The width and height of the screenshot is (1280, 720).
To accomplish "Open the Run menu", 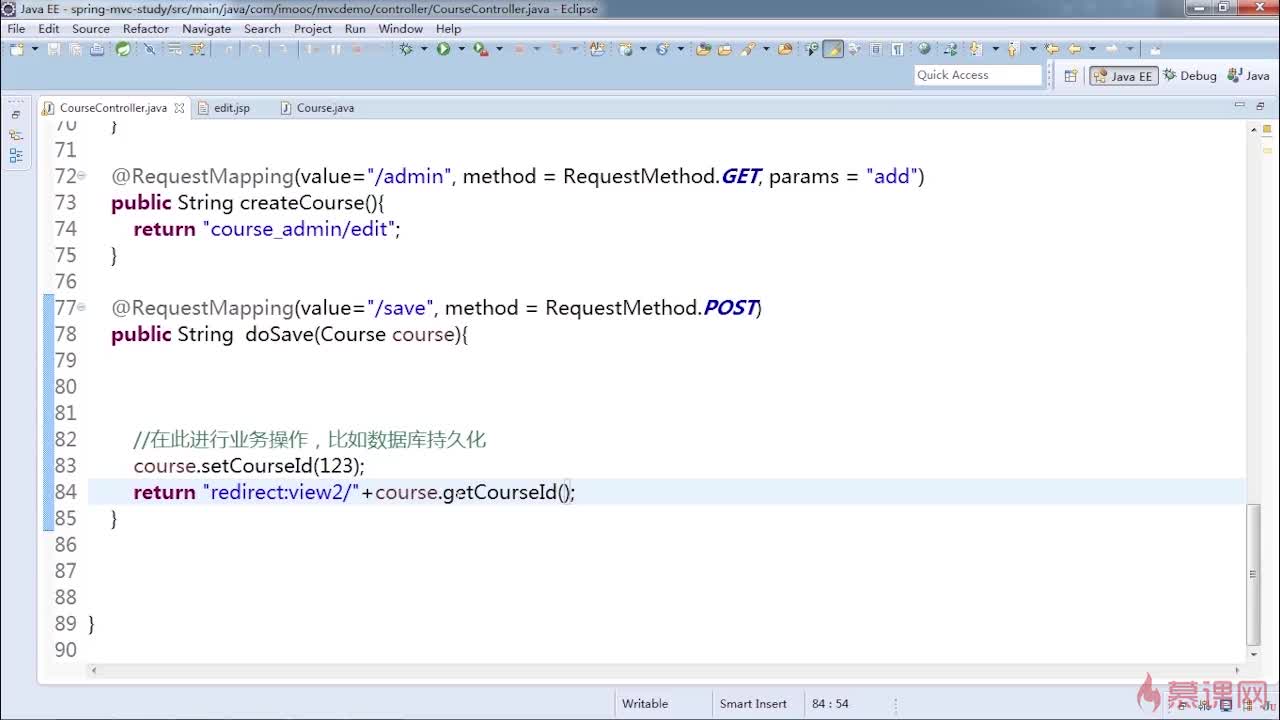I will coord(355,29).
